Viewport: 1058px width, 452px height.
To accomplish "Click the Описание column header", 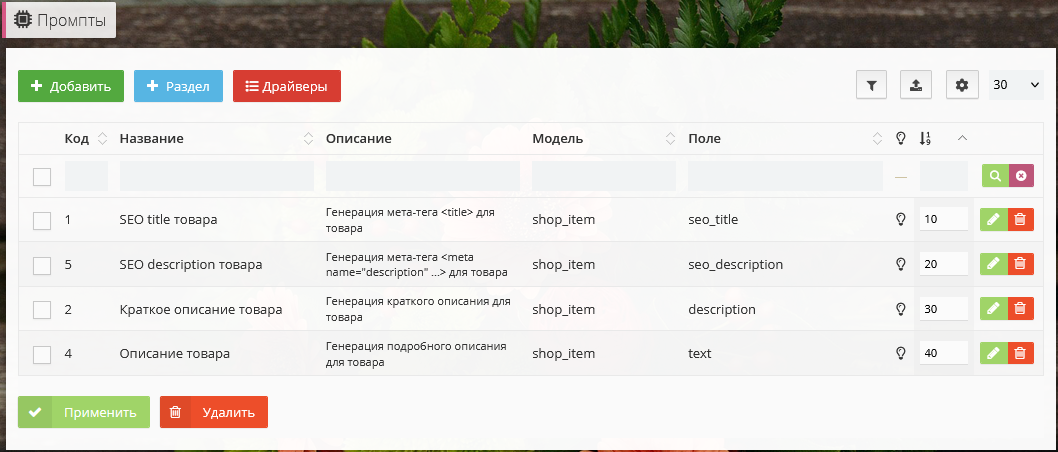I will [x=359, y=138].
